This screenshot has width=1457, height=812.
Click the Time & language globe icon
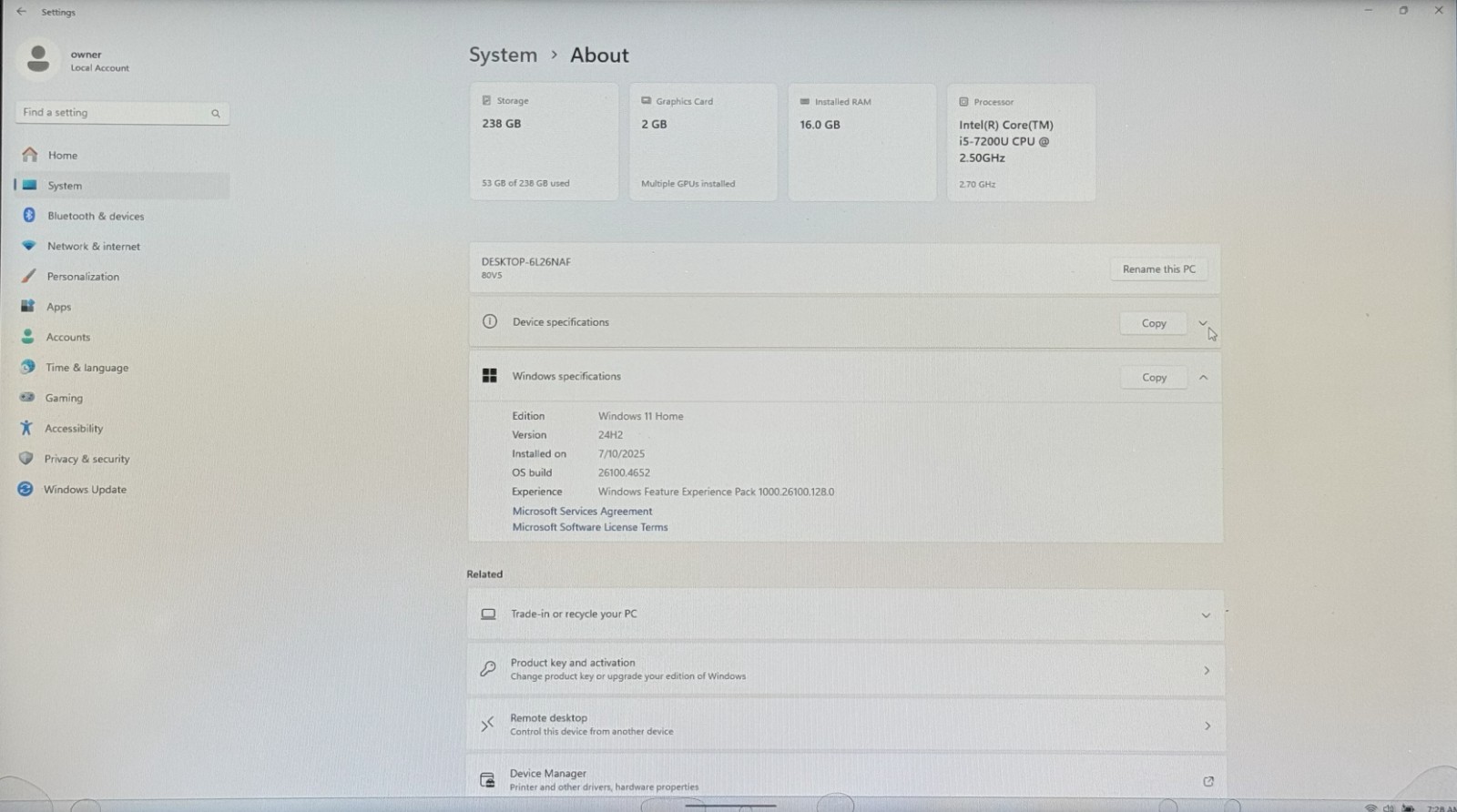[28, 367]
